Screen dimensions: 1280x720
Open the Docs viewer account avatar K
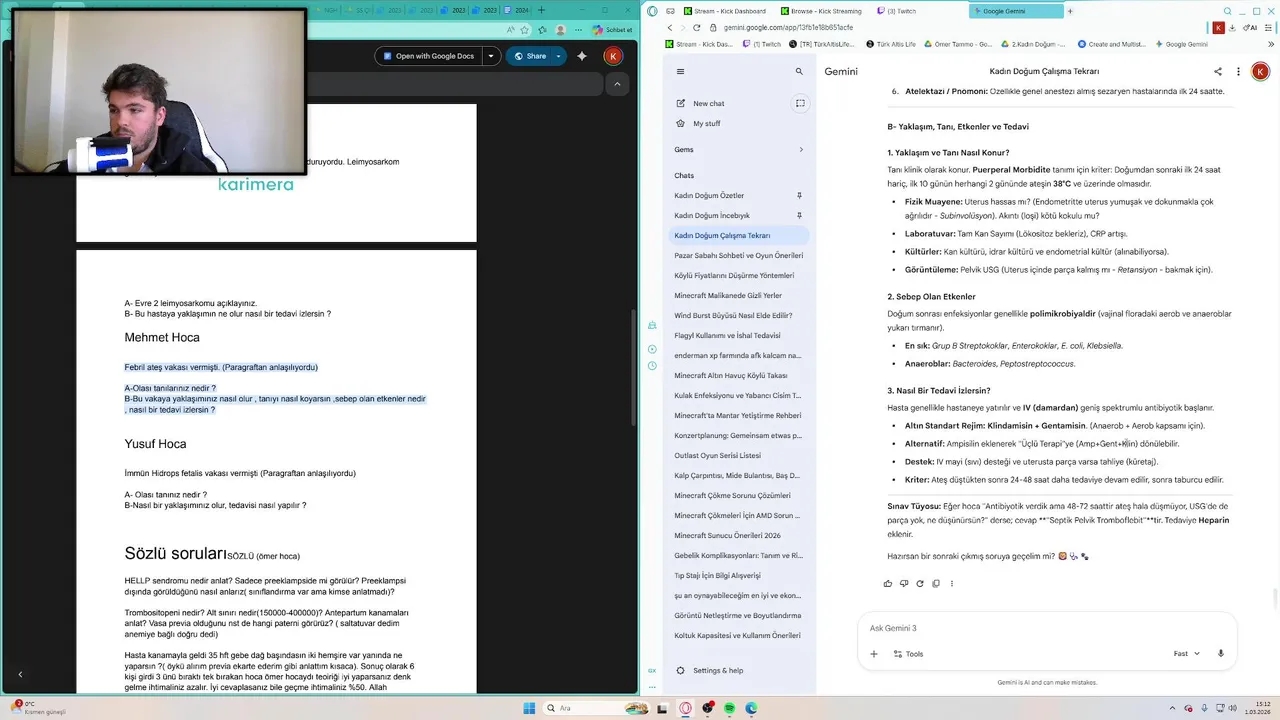[x=613, y=56]
